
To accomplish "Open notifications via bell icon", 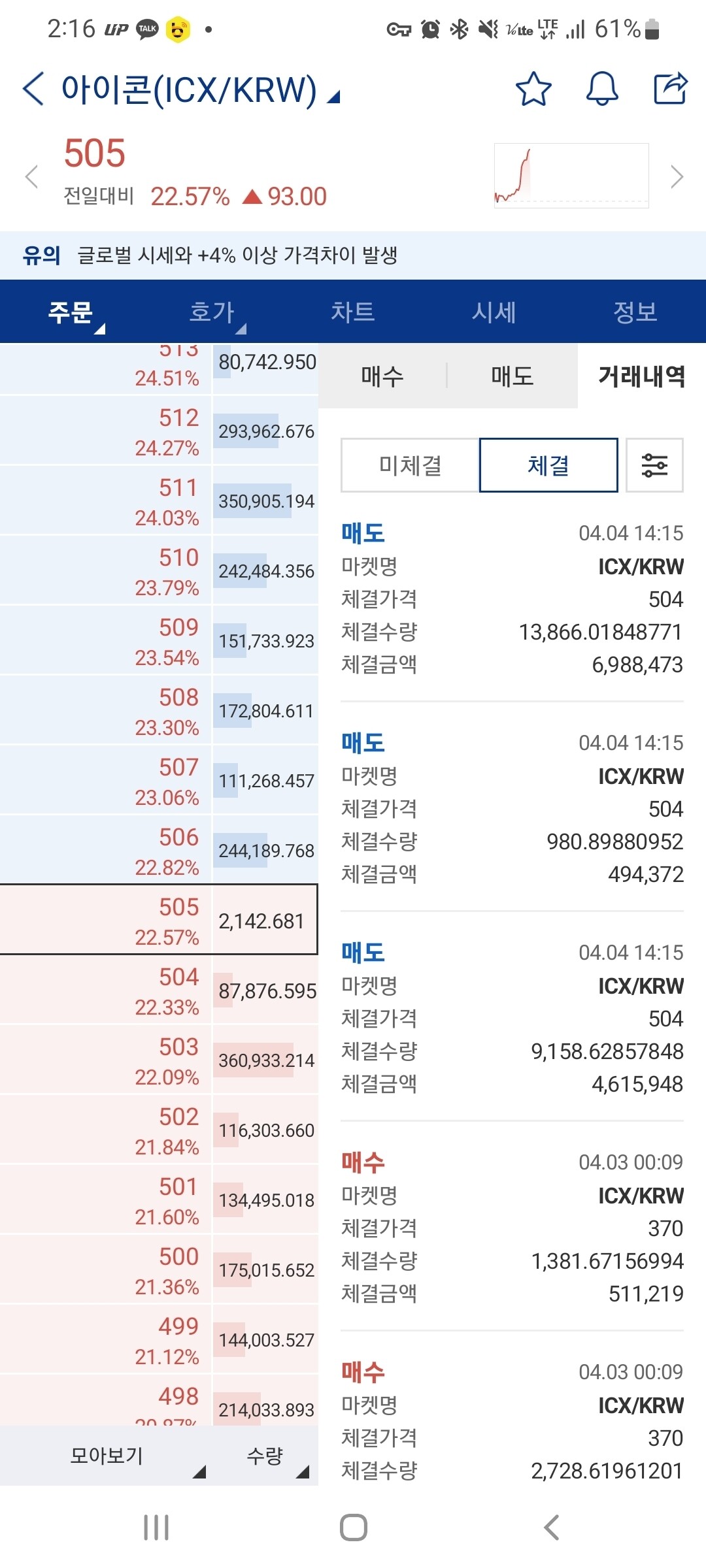I will 602,90.
